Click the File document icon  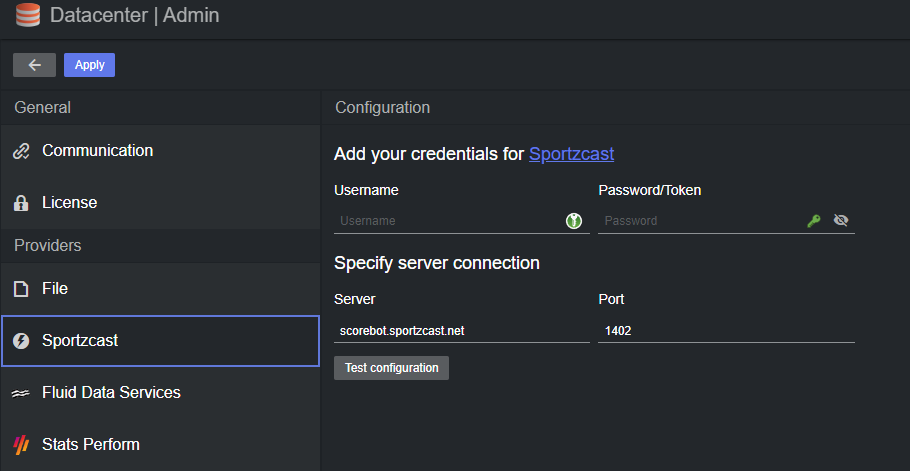coord(22,289)
